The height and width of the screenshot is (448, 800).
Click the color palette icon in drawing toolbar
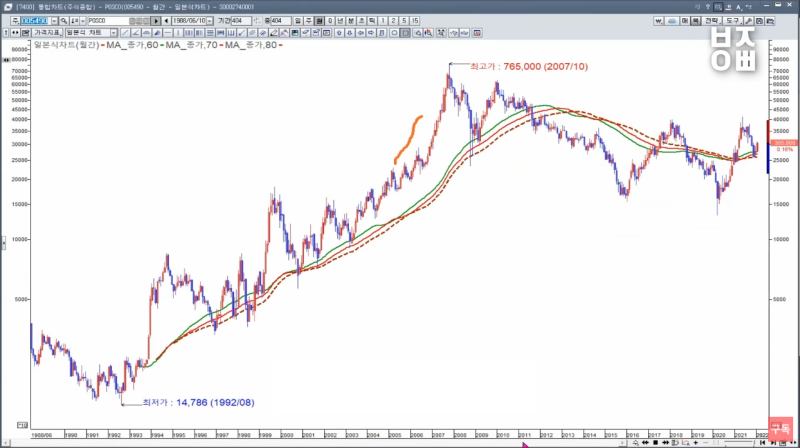tap(294, 33)
